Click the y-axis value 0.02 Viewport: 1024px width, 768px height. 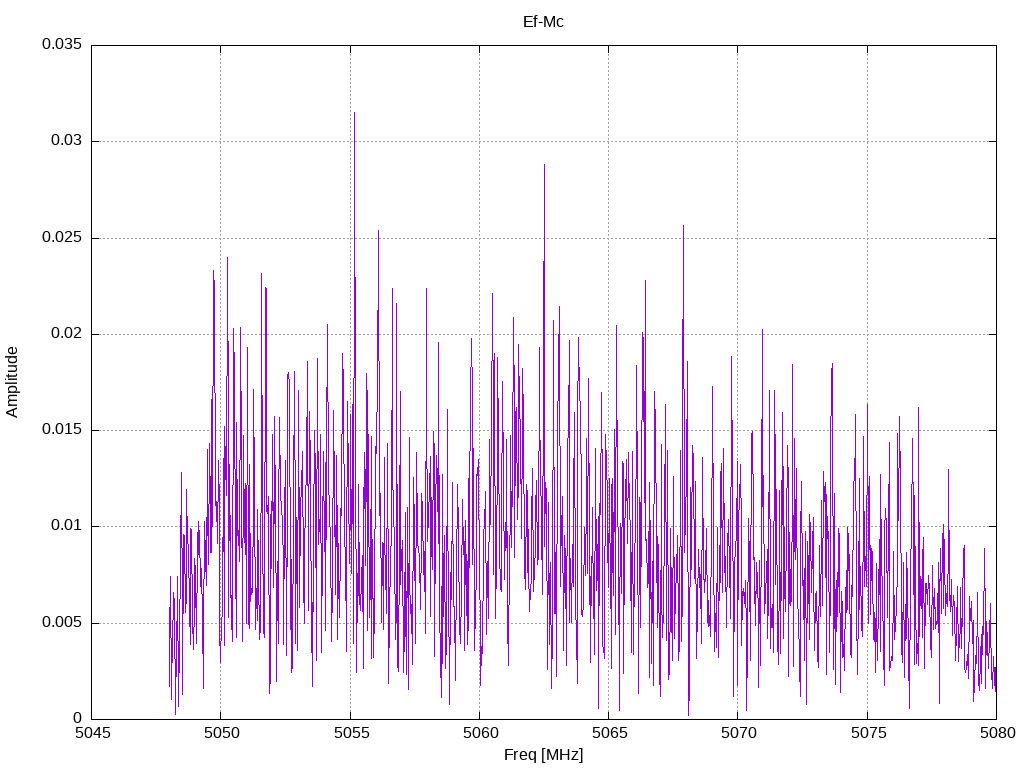click(x=67, y=333)
